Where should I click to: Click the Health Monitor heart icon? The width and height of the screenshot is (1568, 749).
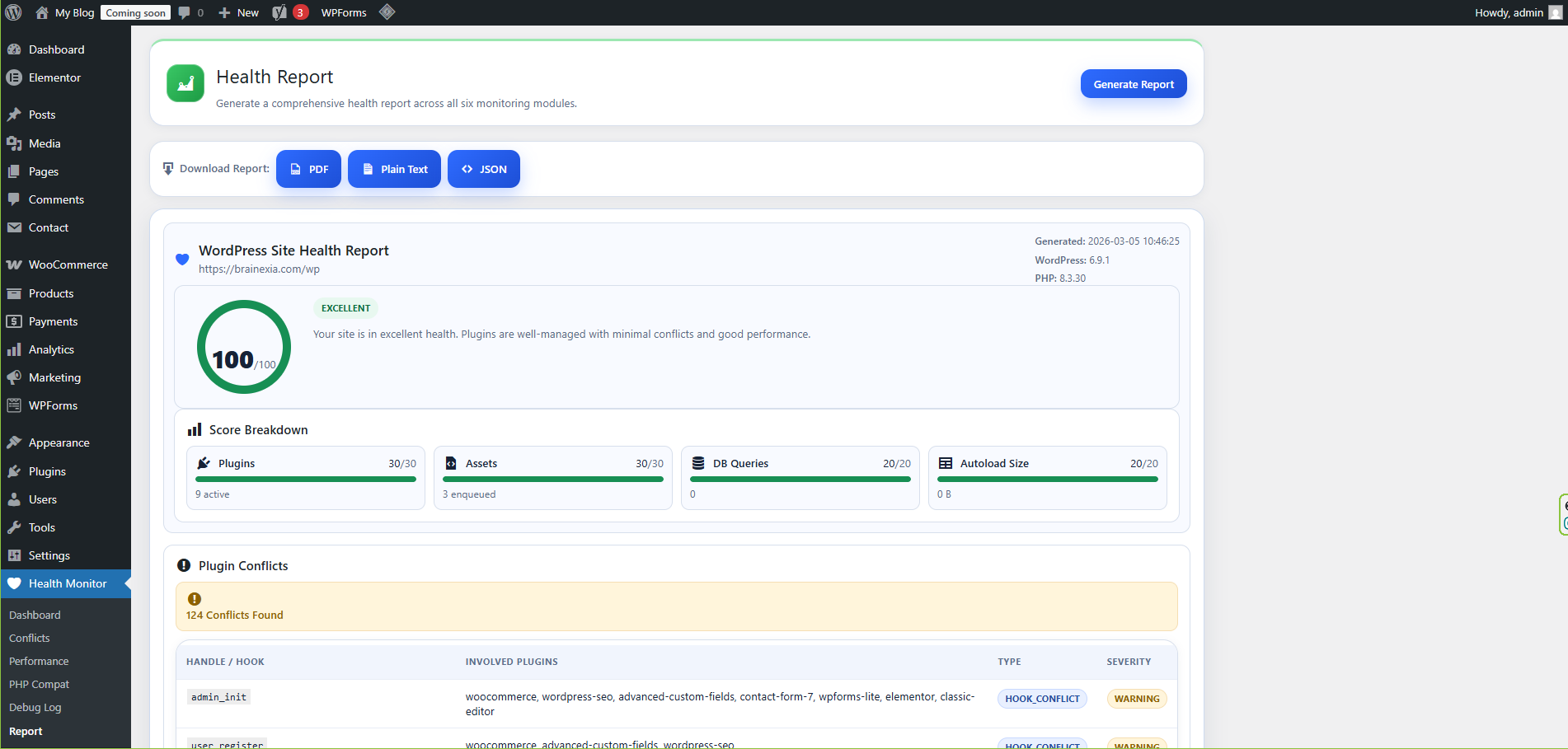coord(14,583)
